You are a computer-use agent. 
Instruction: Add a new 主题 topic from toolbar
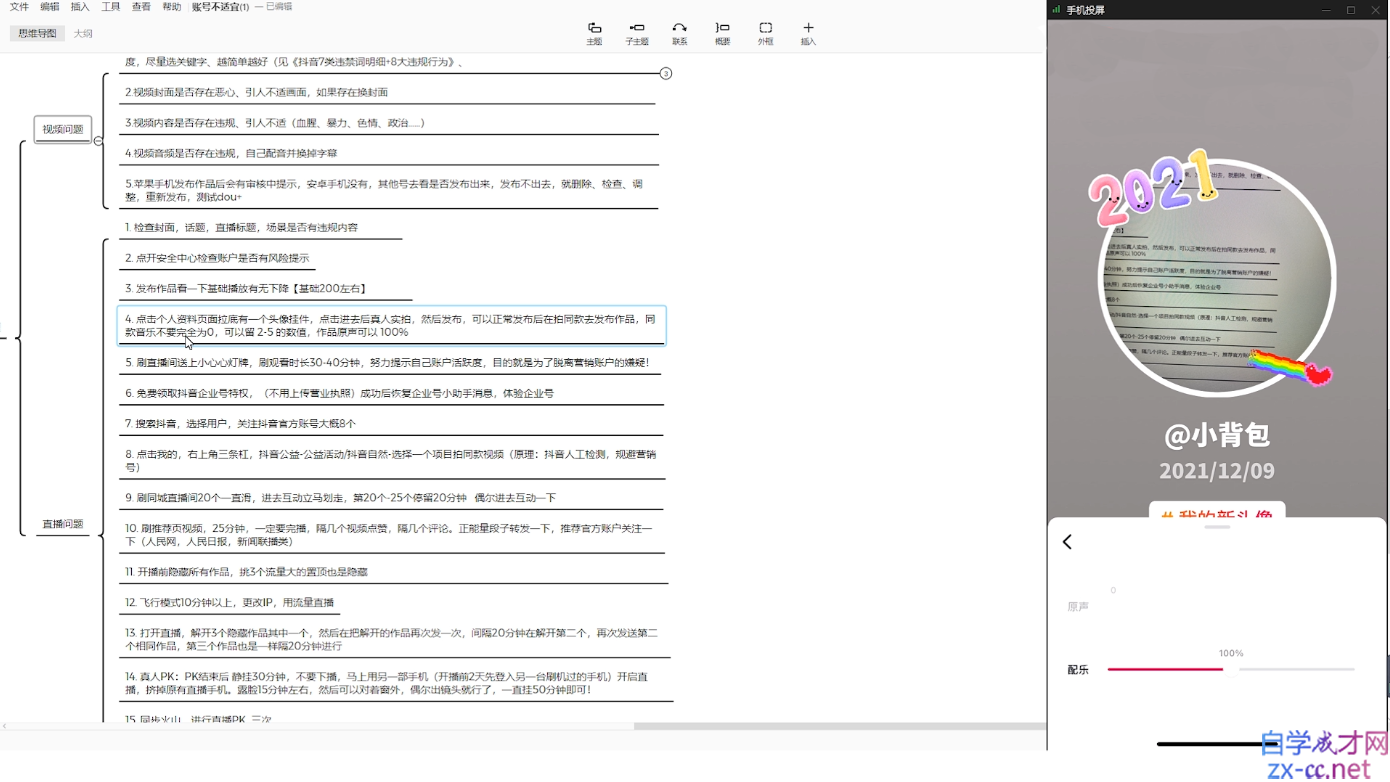point(594,34)
